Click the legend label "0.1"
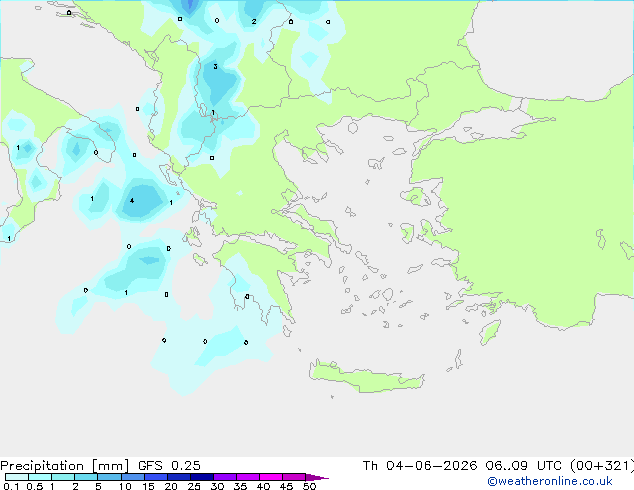The width and height of the screenshot is (634, 490). [11, 486]
